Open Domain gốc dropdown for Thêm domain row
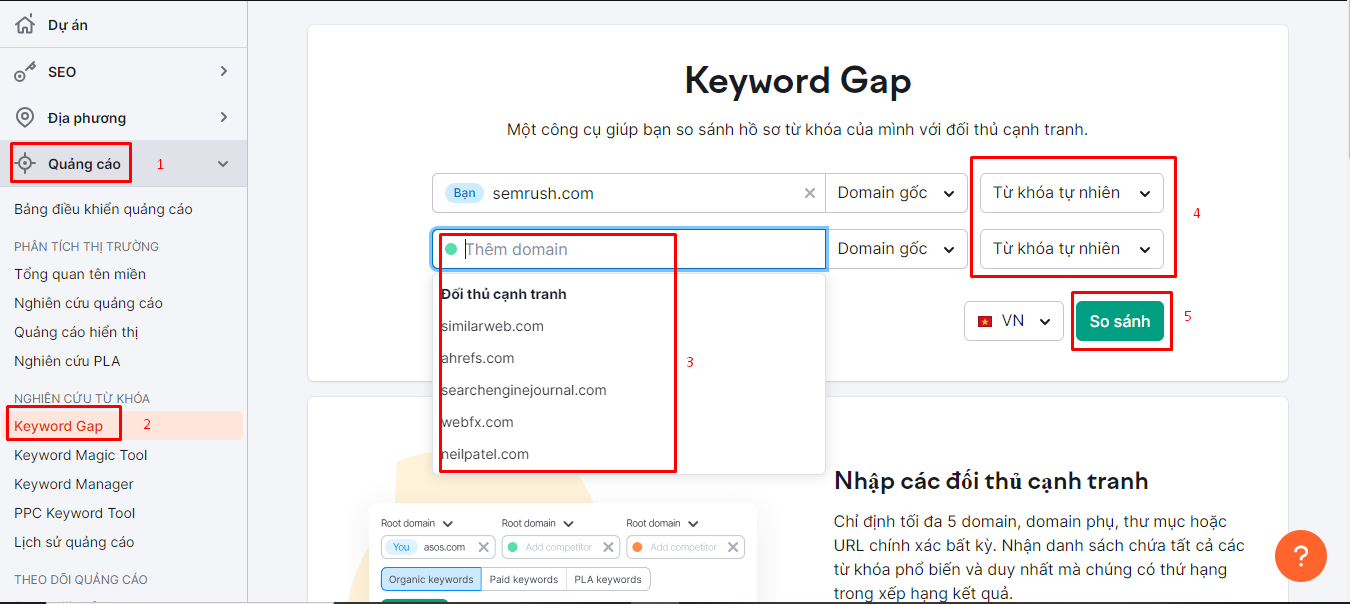Viewport: 1350px width, 604px height. pyautogui.click(x=896, y=249)
